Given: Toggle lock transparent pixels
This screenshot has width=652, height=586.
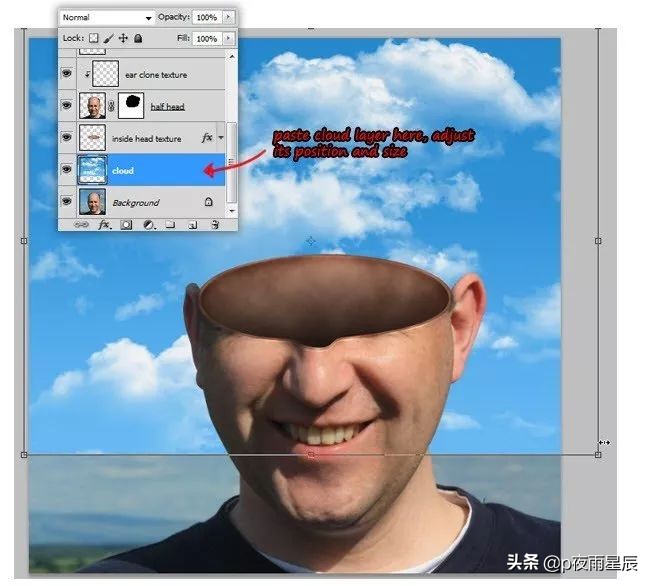Looking at the screenshot, I should coord(94,38).
